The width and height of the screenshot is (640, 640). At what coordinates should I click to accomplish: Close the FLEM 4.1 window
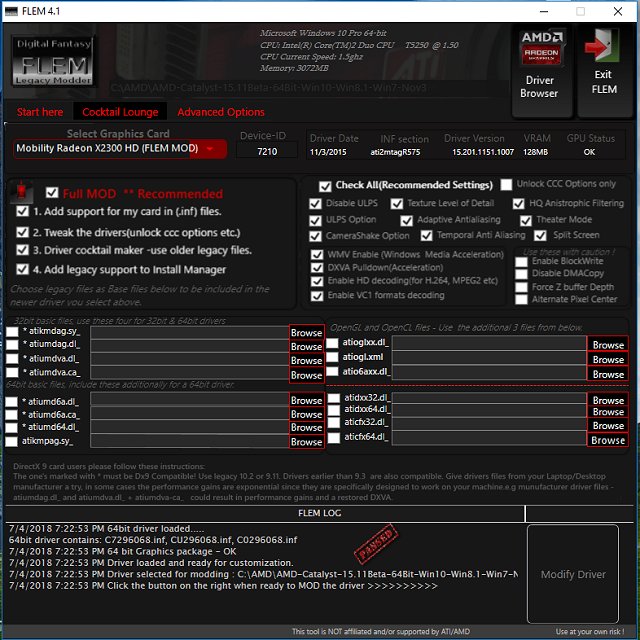618,11
